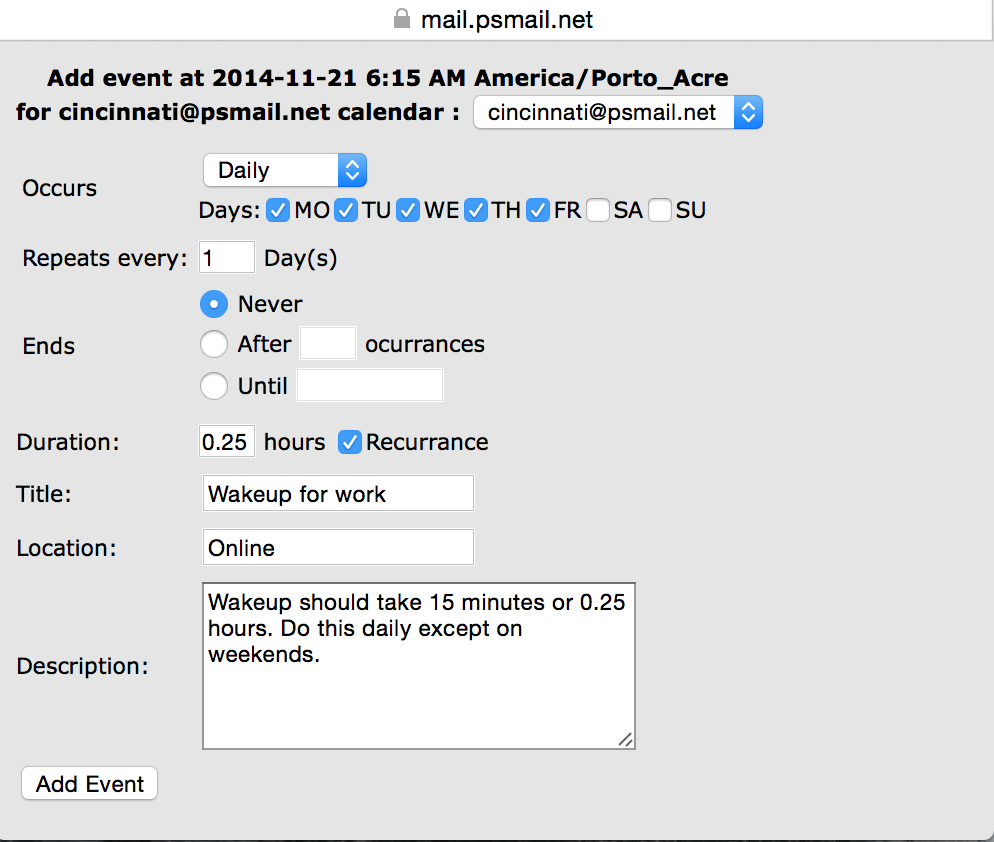Click the description box resize handle

[627, 741]
